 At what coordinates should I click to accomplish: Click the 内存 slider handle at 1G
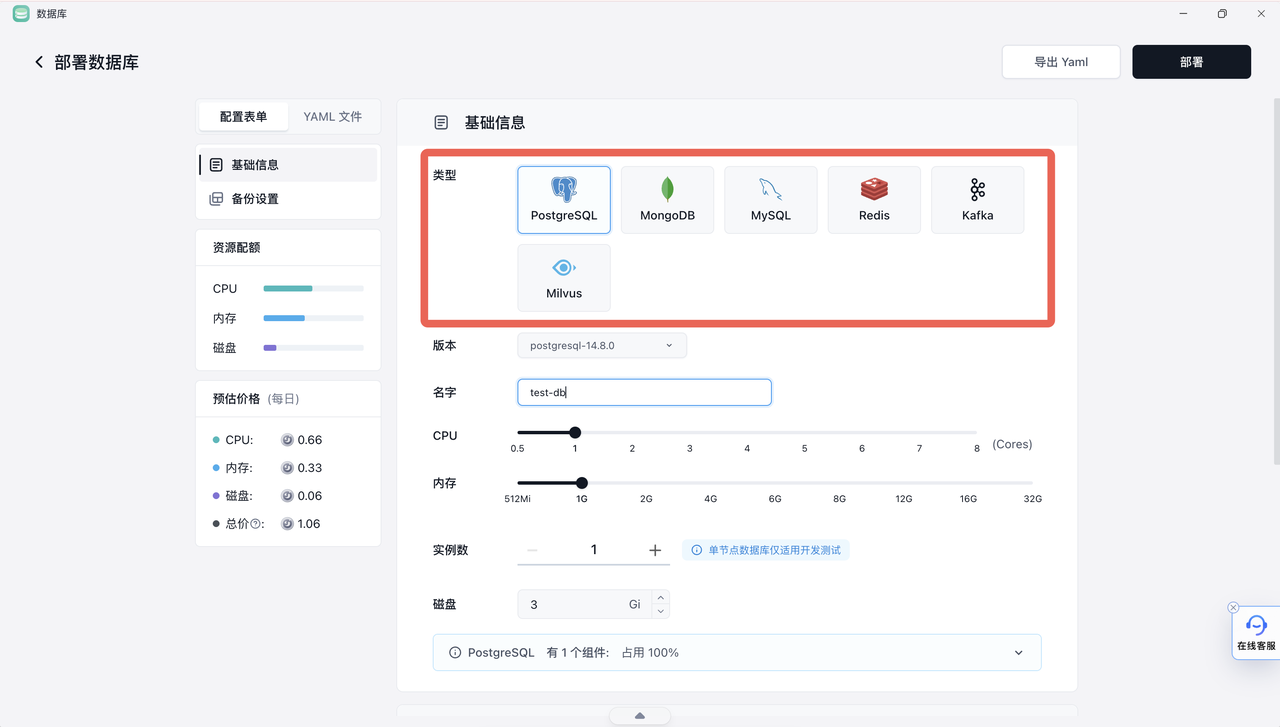pyautogui.click(x=582, y=483)
